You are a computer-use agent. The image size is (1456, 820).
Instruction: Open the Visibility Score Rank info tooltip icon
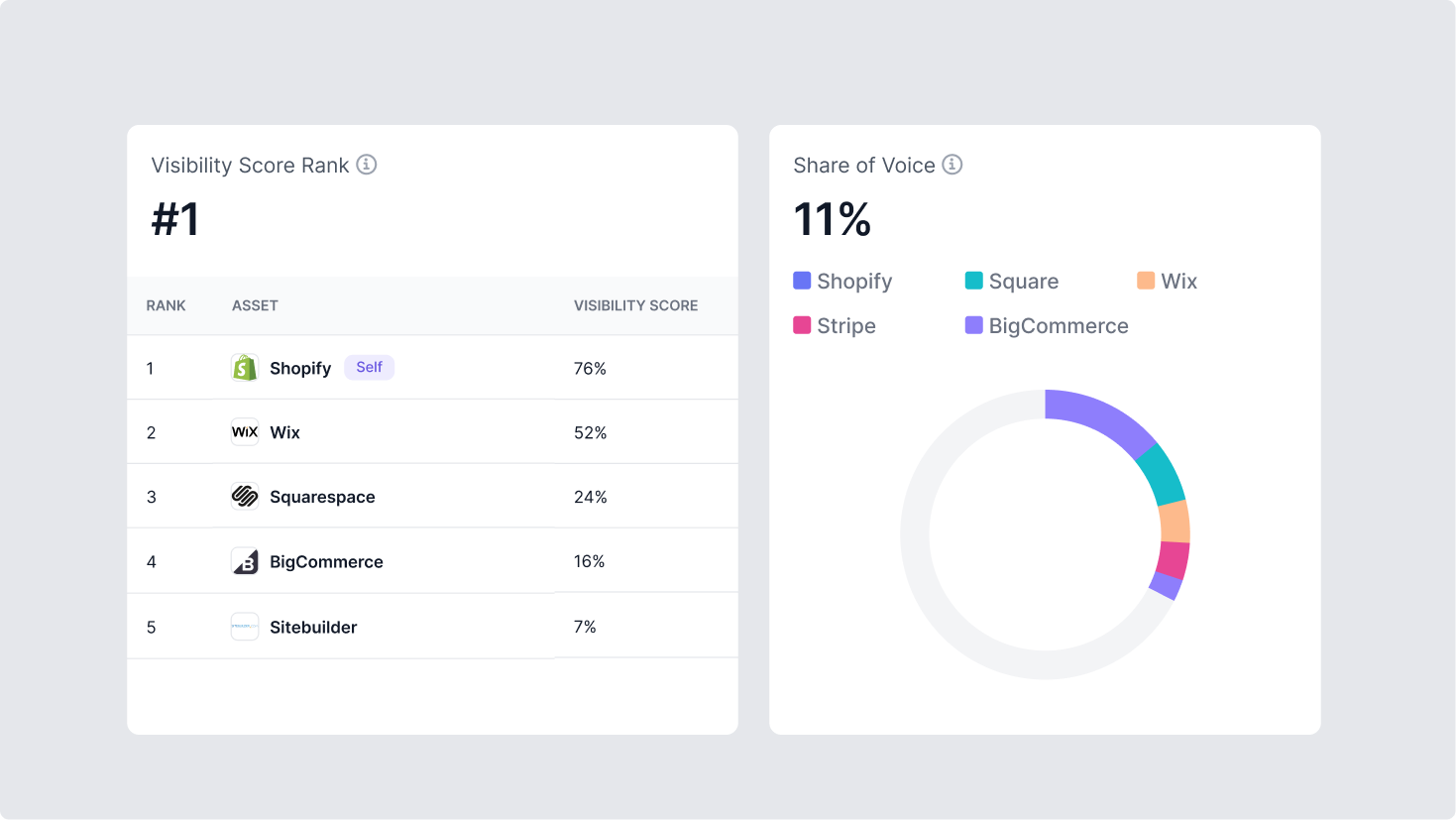(x=367, y=165)
